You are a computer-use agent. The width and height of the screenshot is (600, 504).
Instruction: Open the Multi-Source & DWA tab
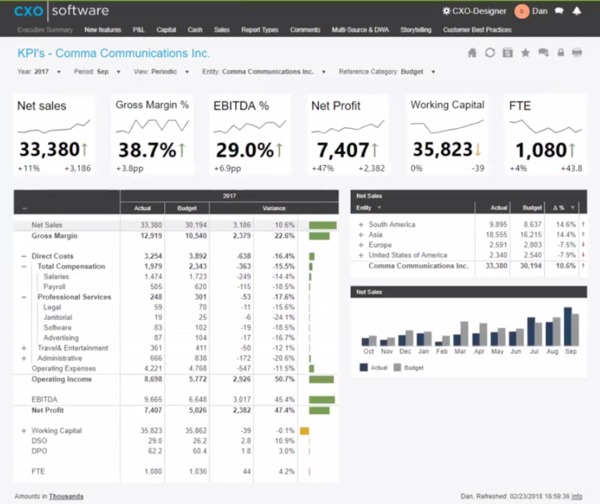pyautogui.click(x=360, y=30)
